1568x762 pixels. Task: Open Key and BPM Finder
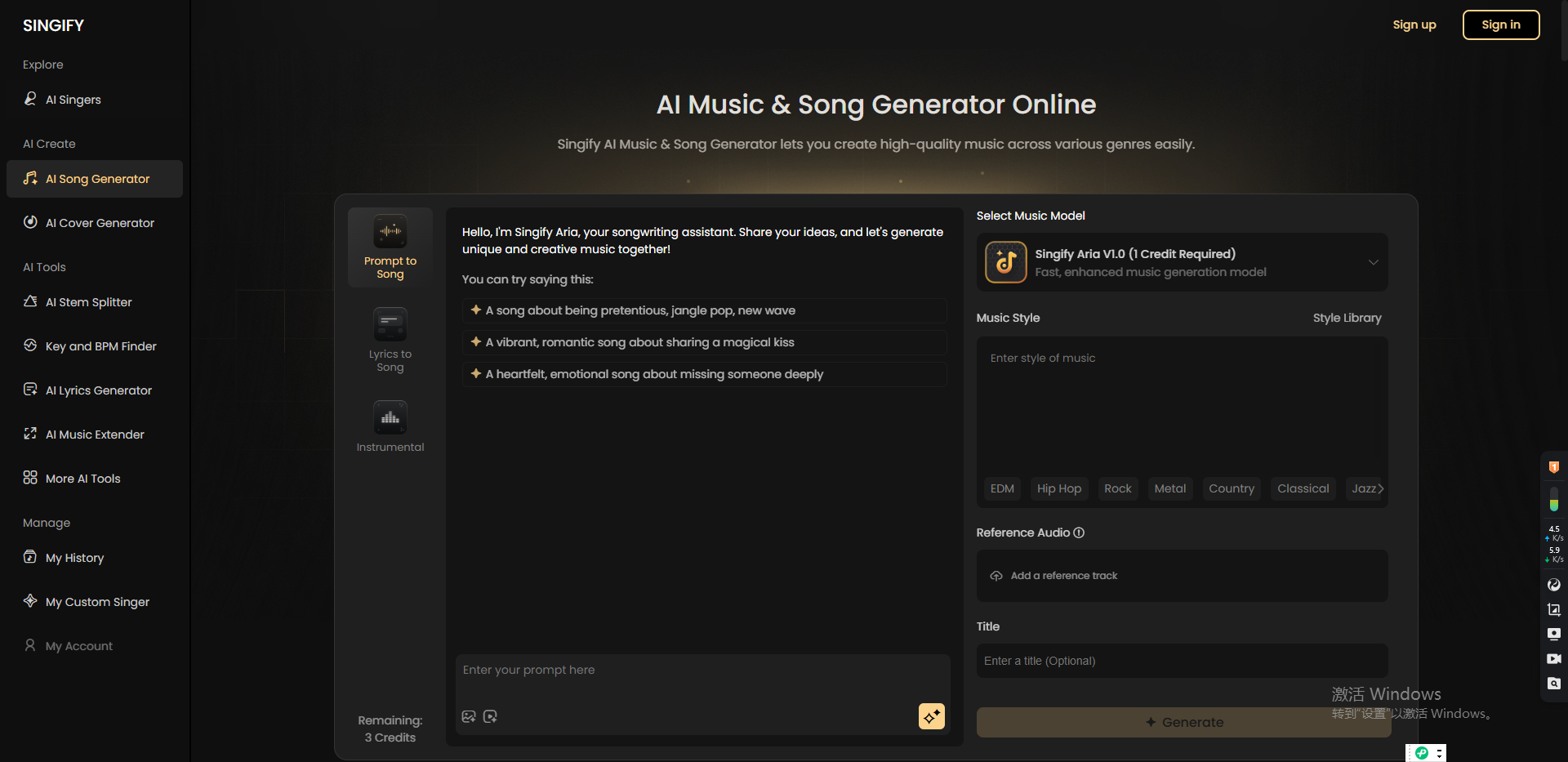pos(100,345)
